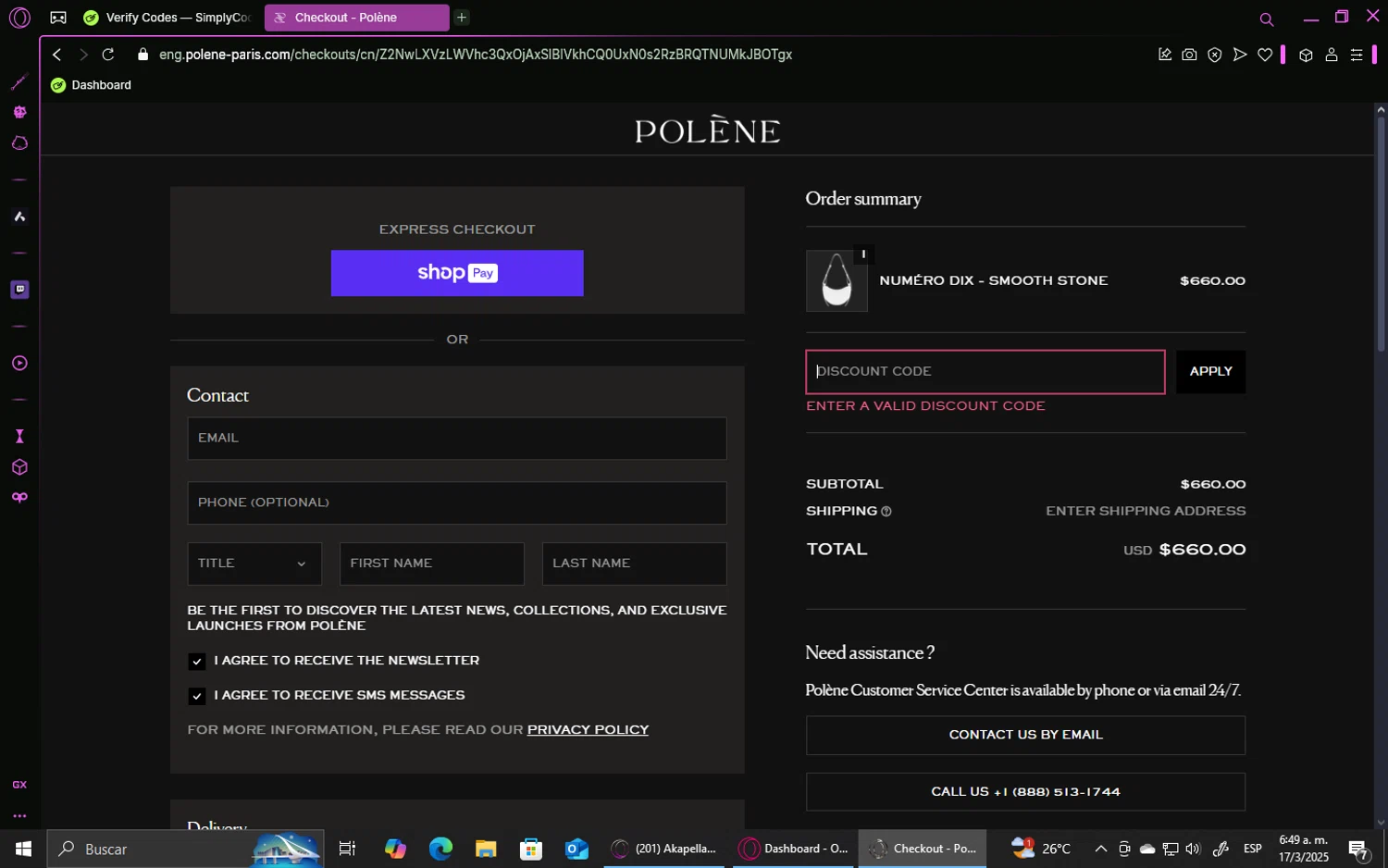The image size is (1388, 868).
Task: Go back to the previous page
Action: 57,55
